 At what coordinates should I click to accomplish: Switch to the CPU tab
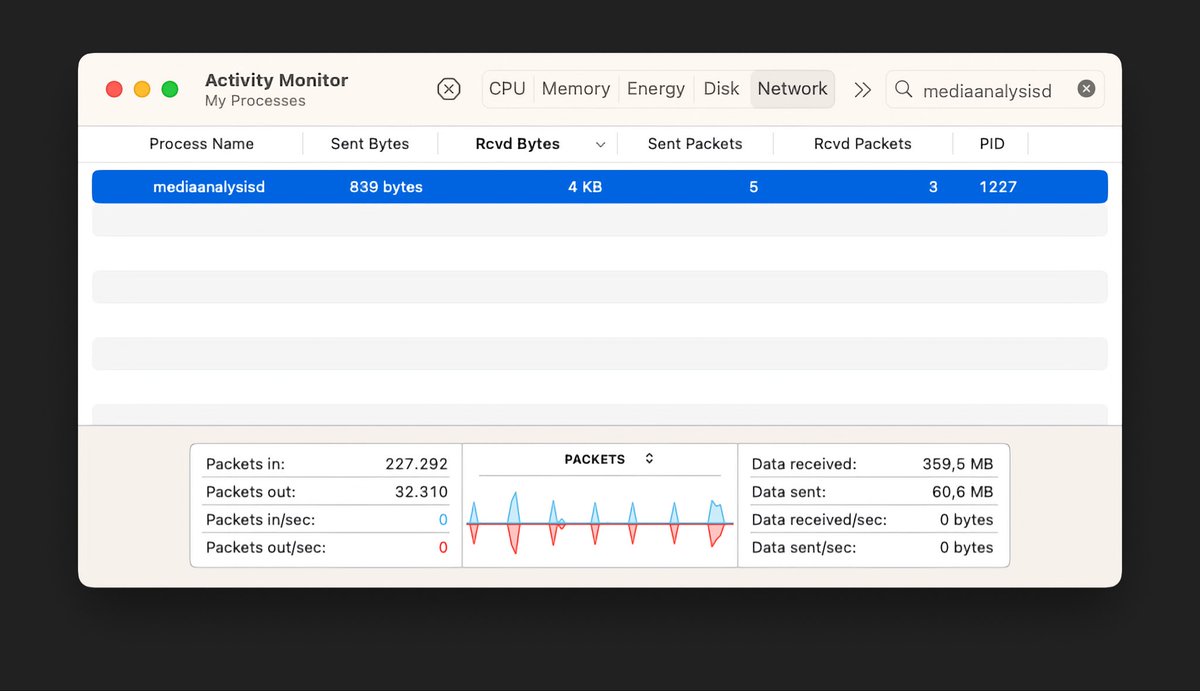pyautogui.click(x=507, y=89)
